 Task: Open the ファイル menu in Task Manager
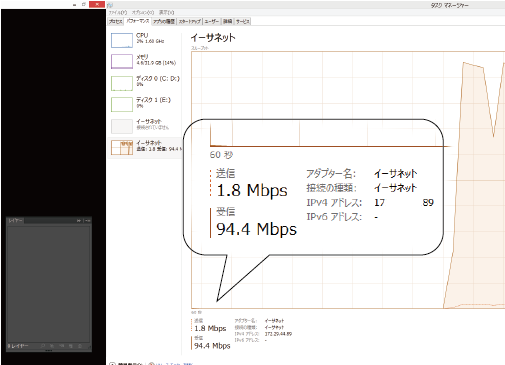(x=118, y=12)
